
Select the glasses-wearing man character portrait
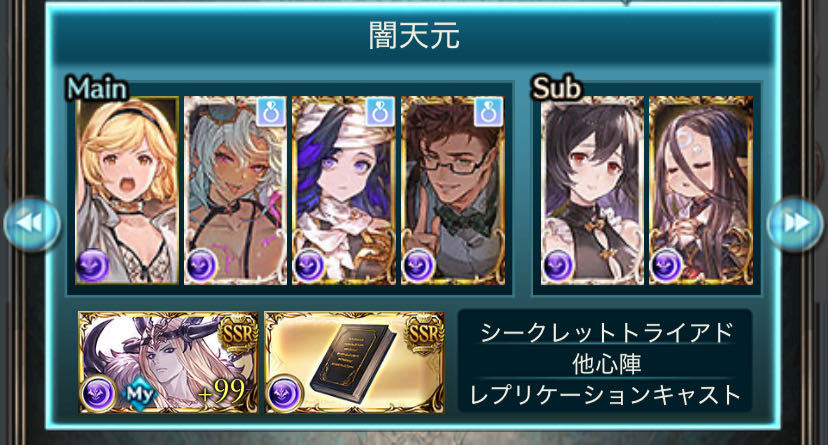[453, 191]
